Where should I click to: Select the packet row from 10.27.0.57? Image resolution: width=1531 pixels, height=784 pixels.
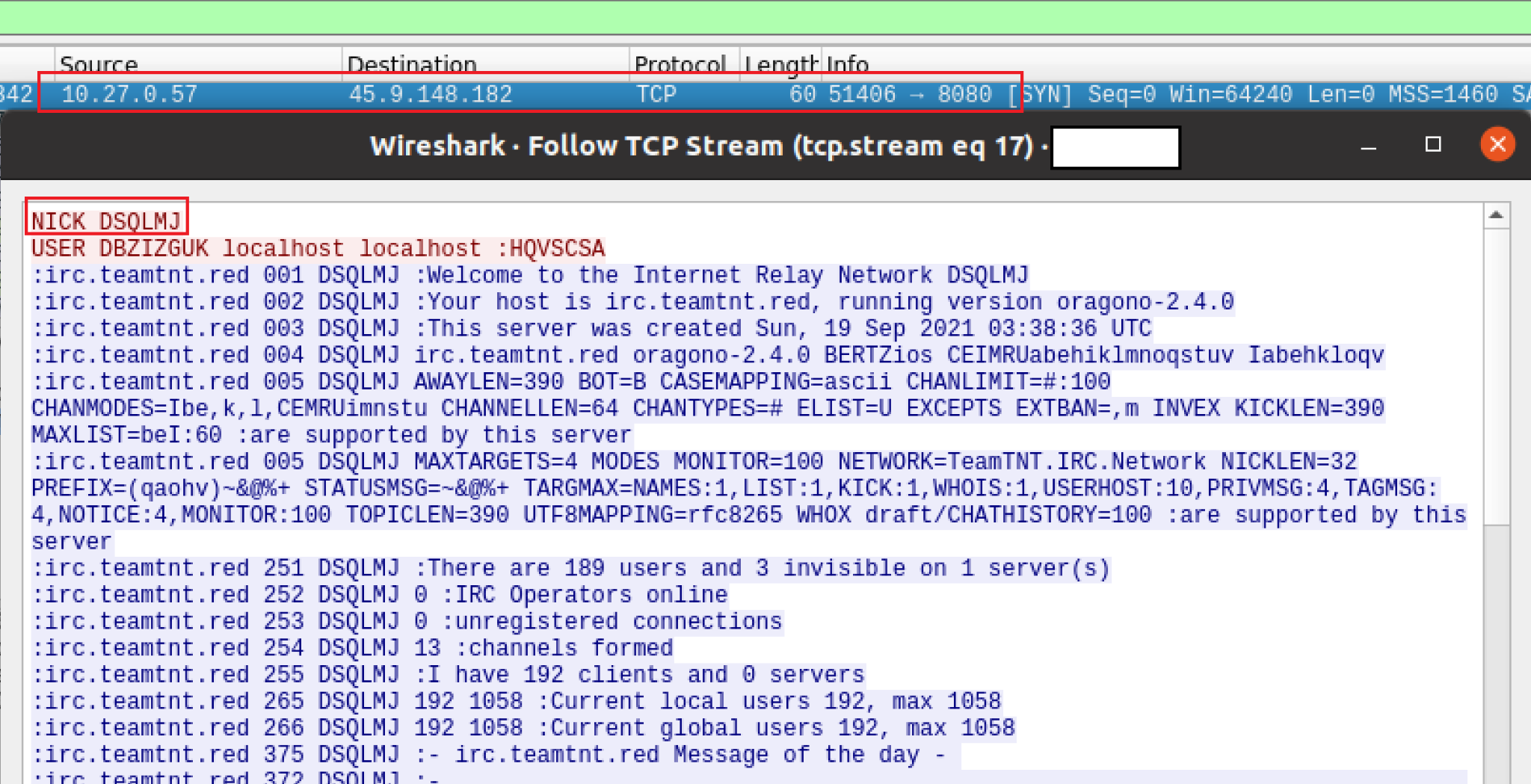coord(765,94)
